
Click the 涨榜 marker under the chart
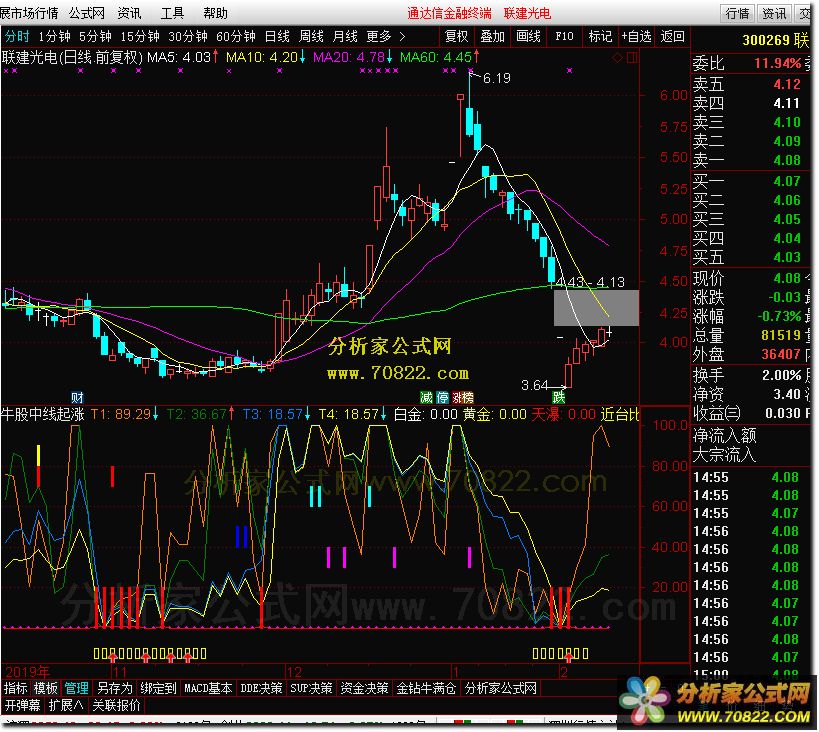pyautogui.click(x=463, y=398)
